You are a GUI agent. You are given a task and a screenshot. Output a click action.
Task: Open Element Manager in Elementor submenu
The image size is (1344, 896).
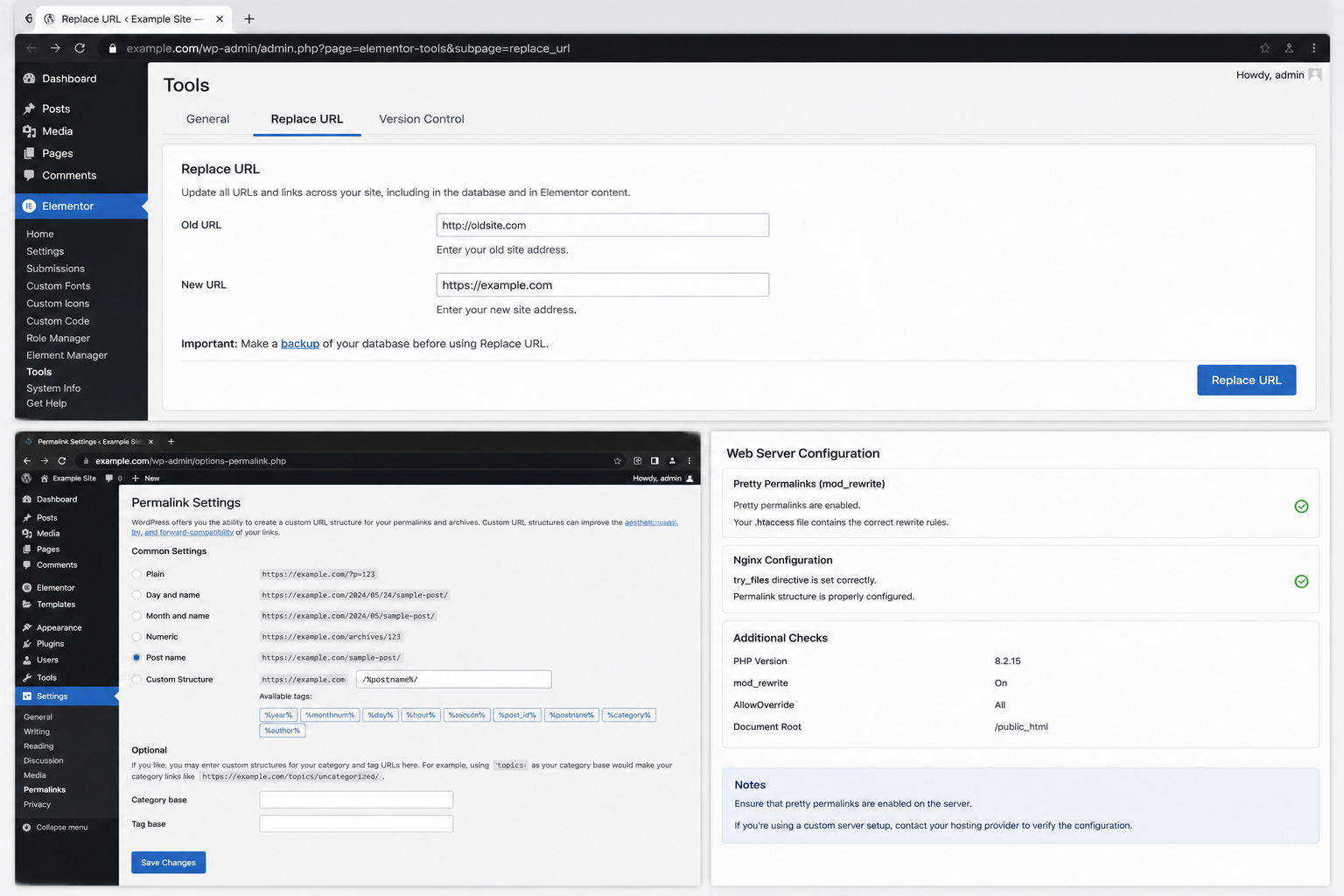click(x=66, y=355)
